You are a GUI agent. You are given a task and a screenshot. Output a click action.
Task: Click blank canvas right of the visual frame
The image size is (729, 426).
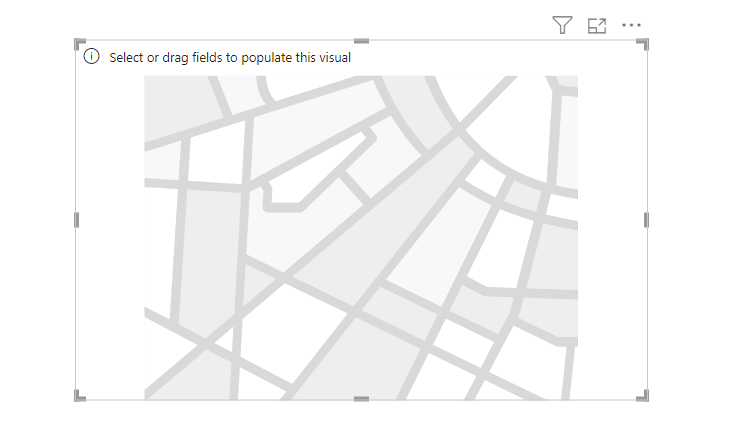pos(688,220)
